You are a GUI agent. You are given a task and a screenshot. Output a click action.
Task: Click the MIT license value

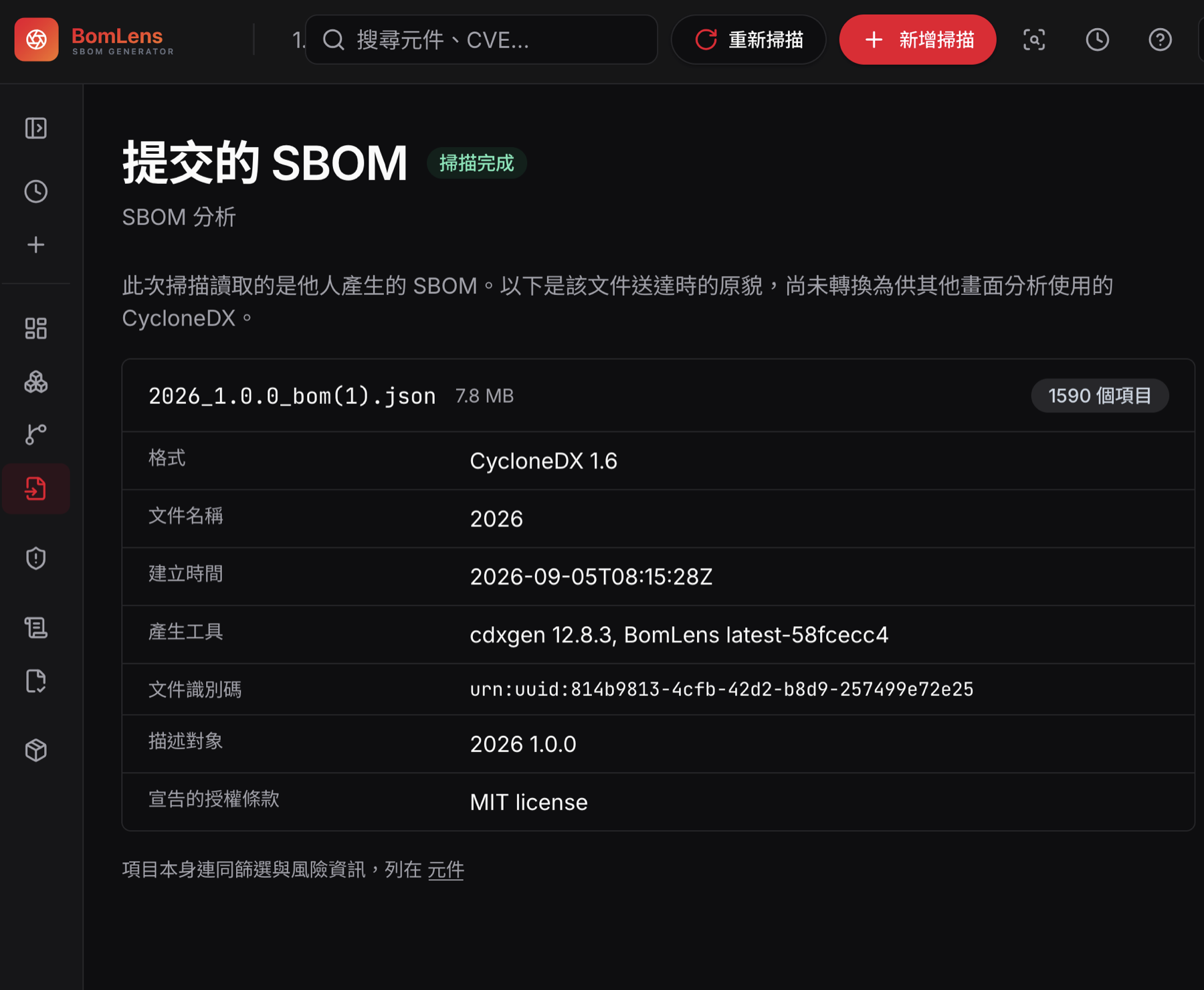pos(528,802)
